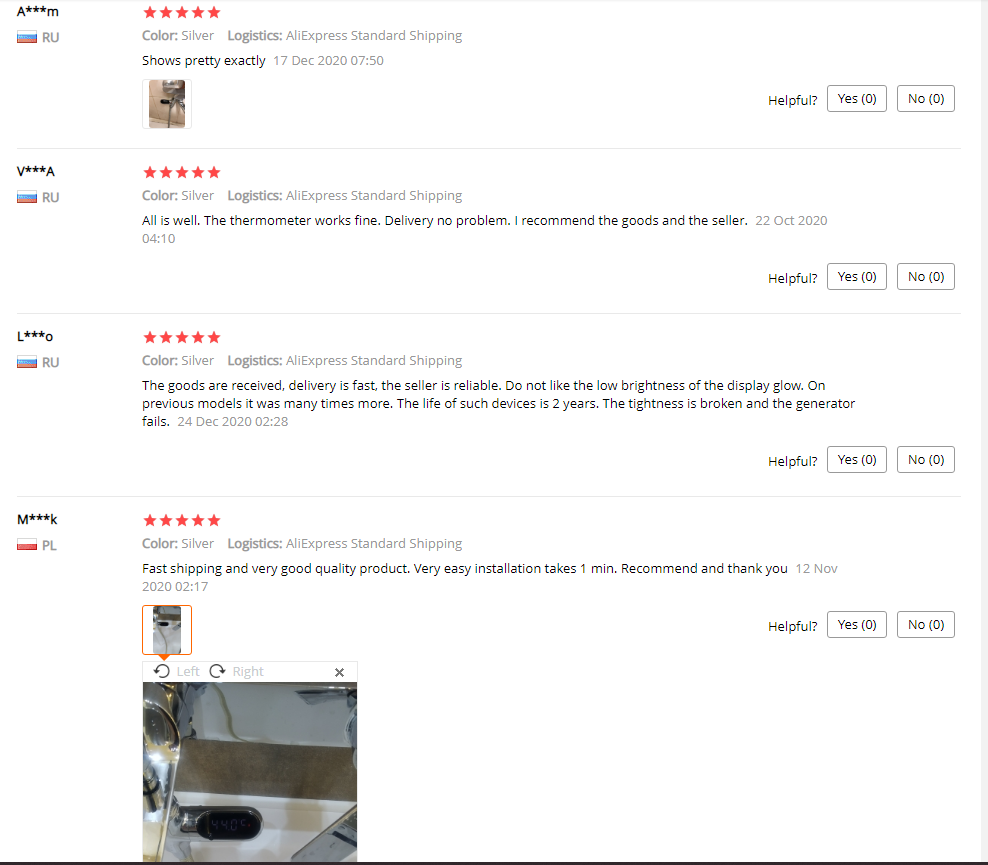
Task: Click the Polish flag beside M***k
Action: pyautogui.click(x=26, y=545)
